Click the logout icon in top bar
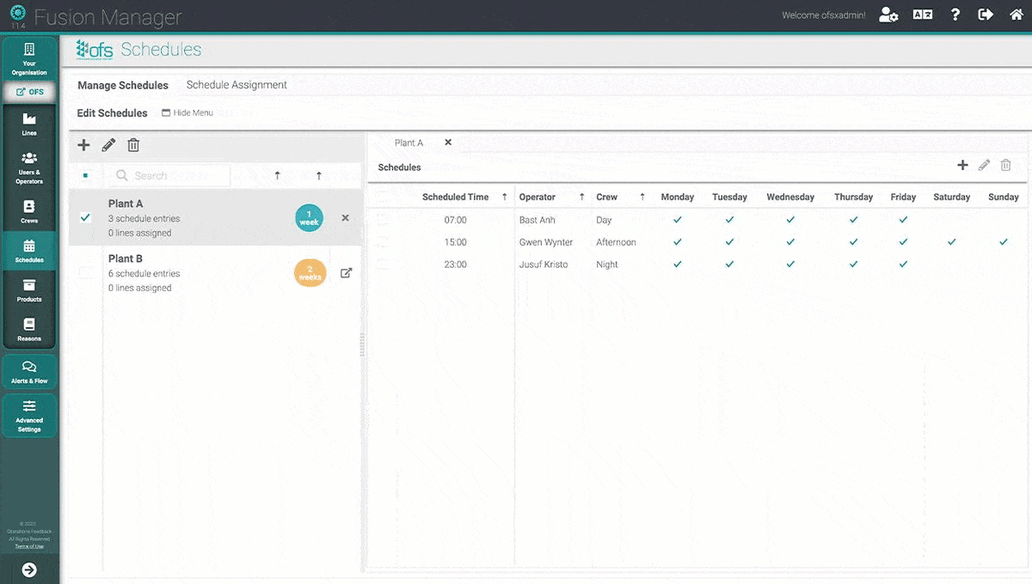Screen dimensions: 1032x584 tap(986, 15)
